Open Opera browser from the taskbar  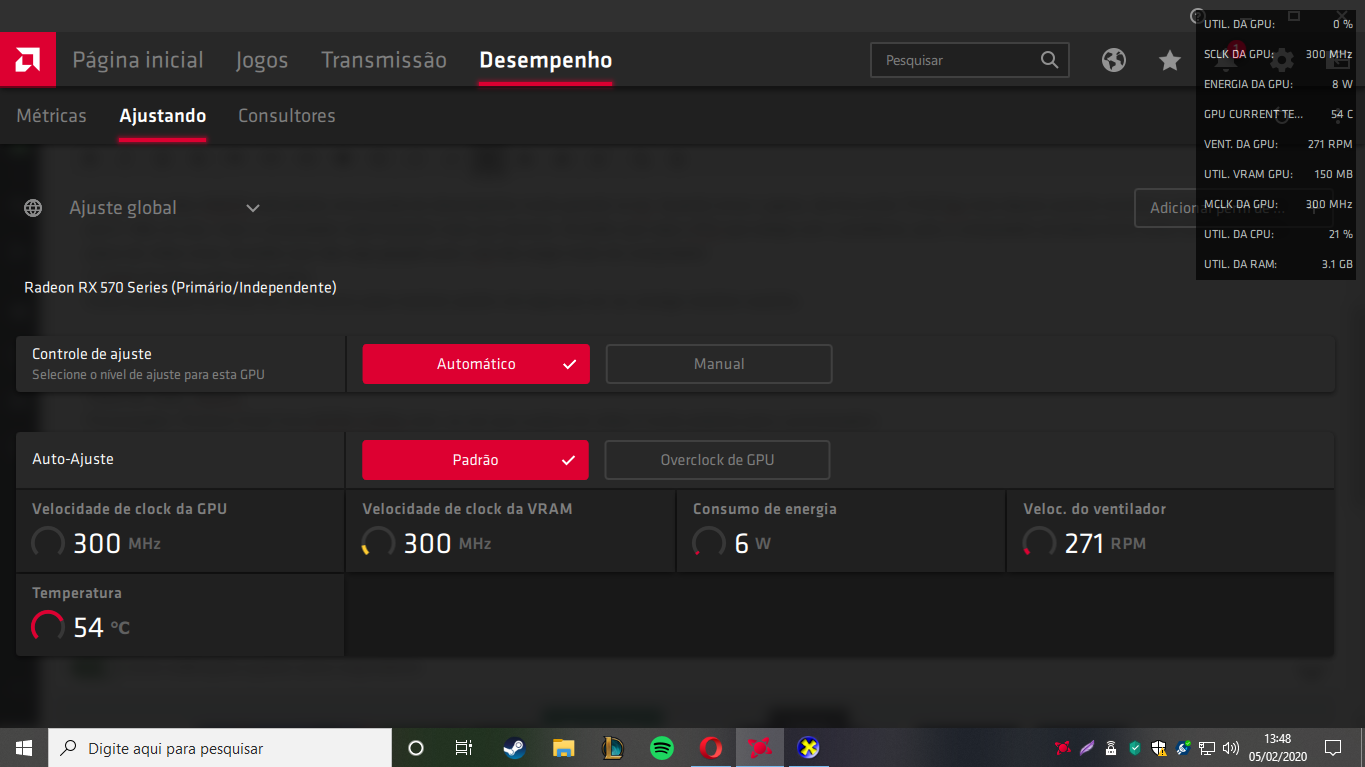[710, 748]
